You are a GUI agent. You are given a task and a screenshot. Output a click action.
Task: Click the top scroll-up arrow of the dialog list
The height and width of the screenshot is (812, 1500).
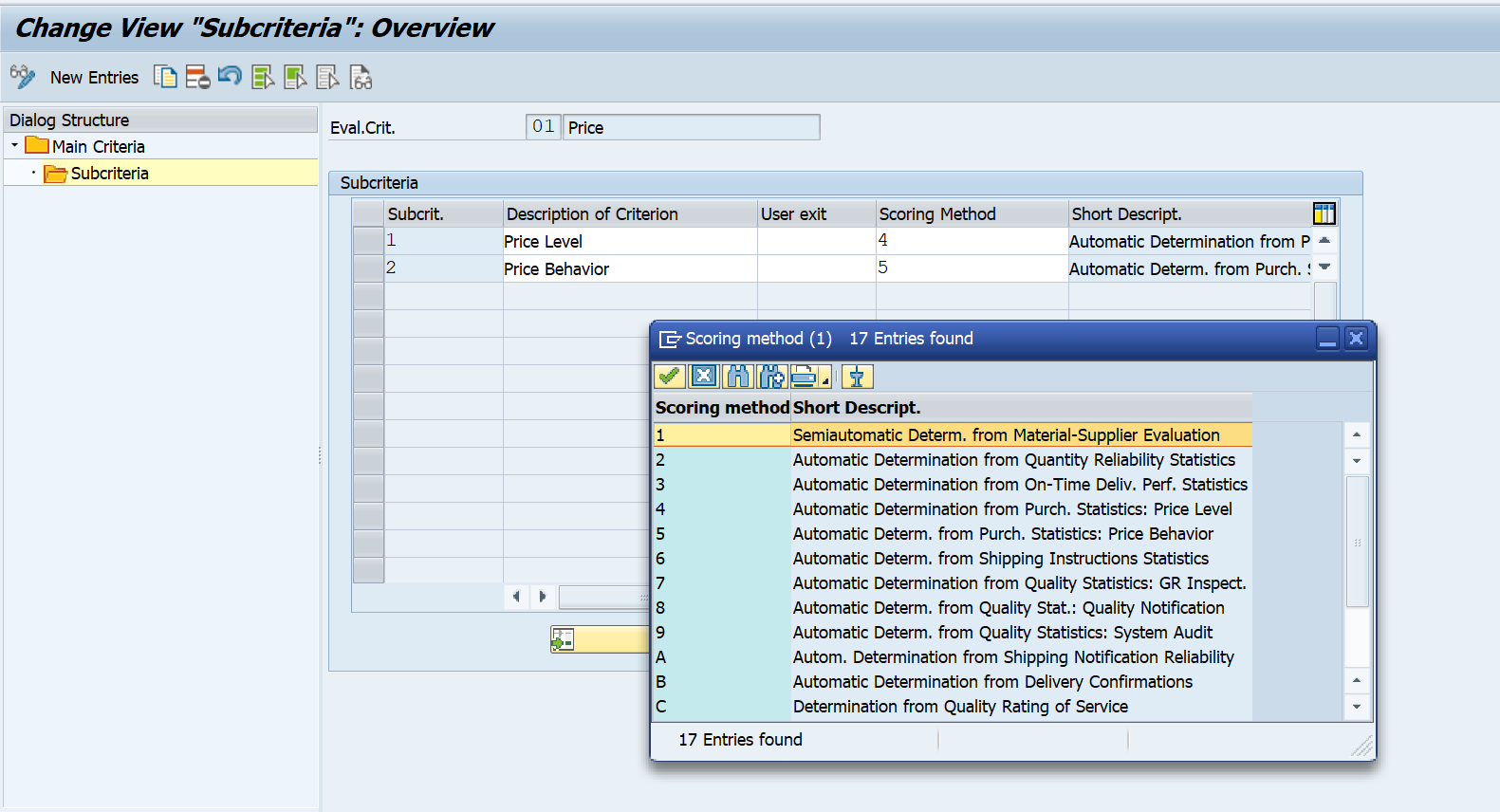1357,434
